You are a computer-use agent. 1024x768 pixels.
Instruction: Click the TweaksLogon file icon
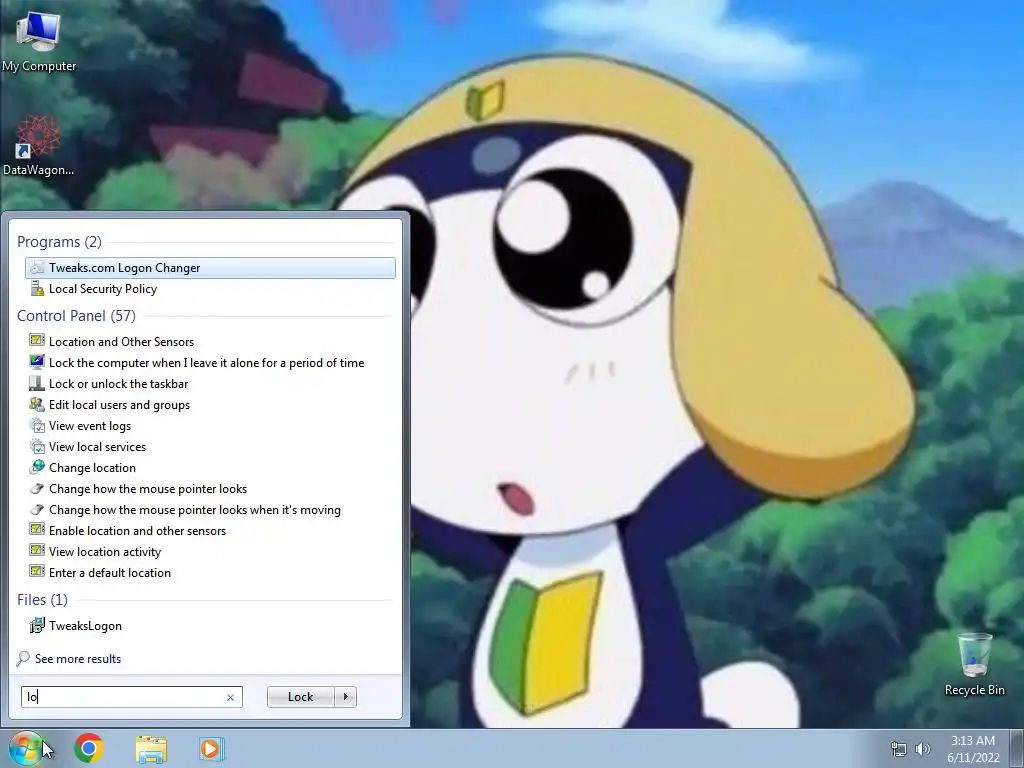[37, 625]
